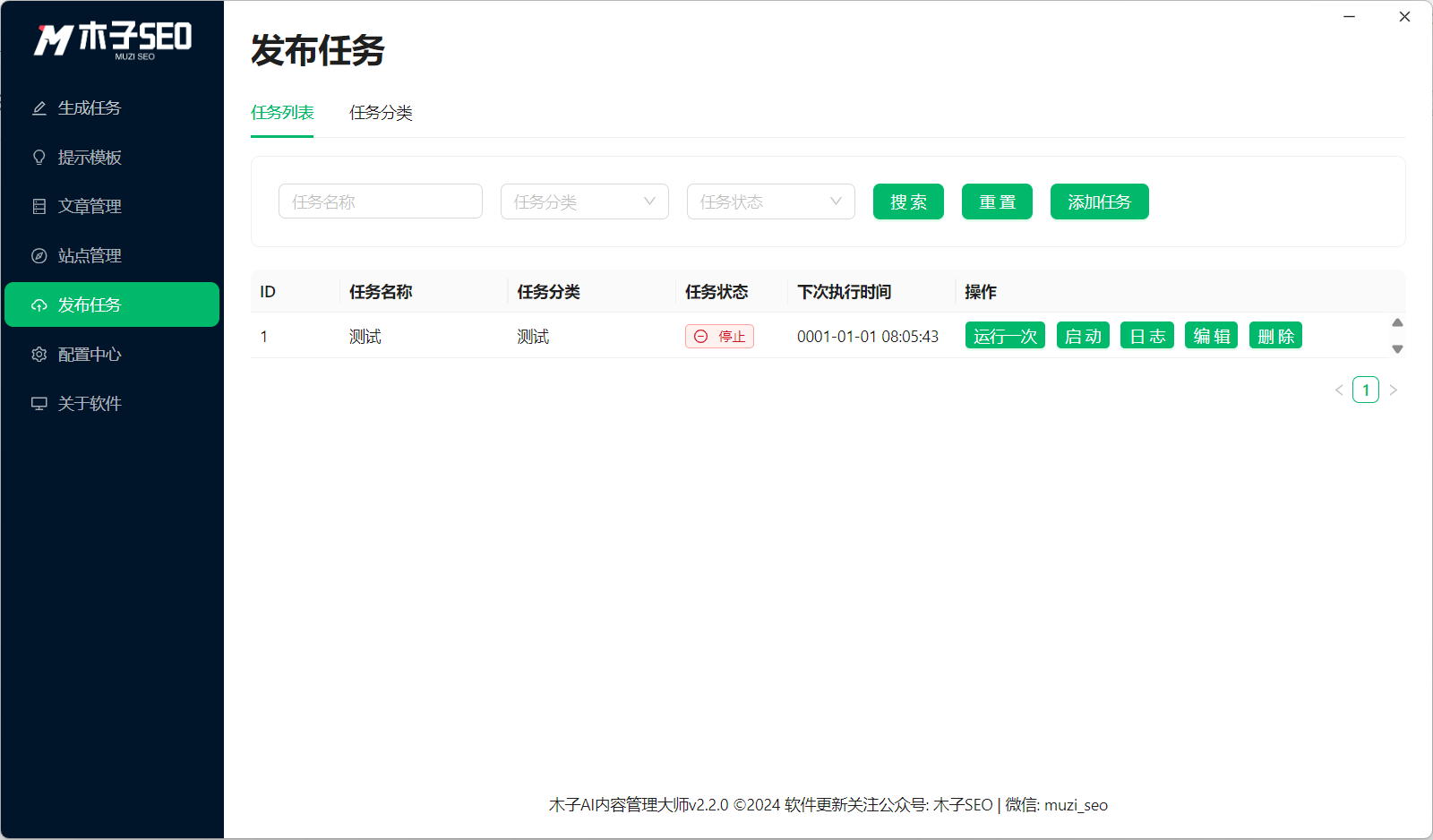This screenshot has height=840, width=1433.
Task: Click 编辑 for task 测试
Action: 1212,336
